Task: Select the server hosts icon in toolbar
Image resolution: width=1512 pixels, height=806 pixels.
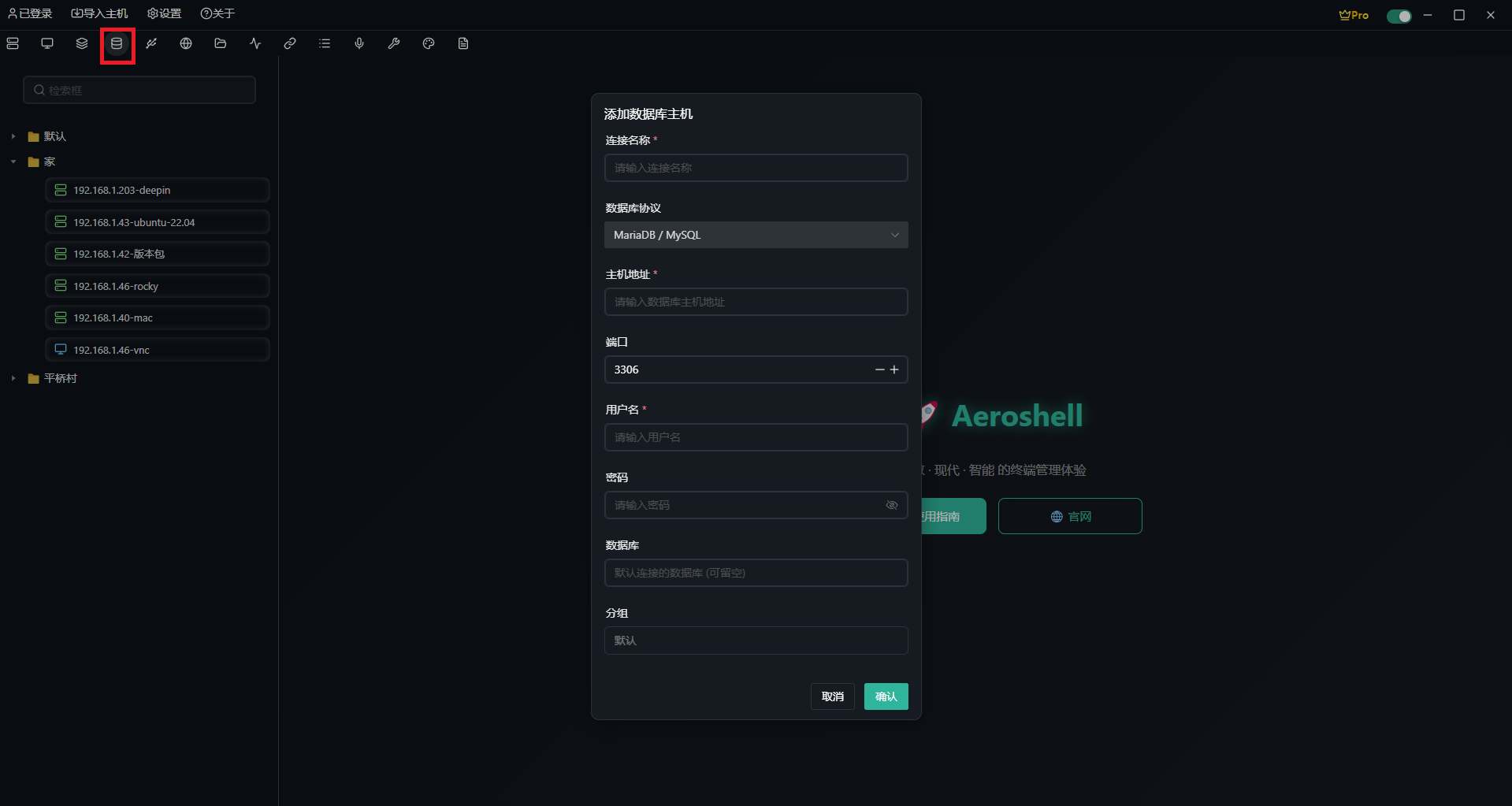Action: point(13,43)
